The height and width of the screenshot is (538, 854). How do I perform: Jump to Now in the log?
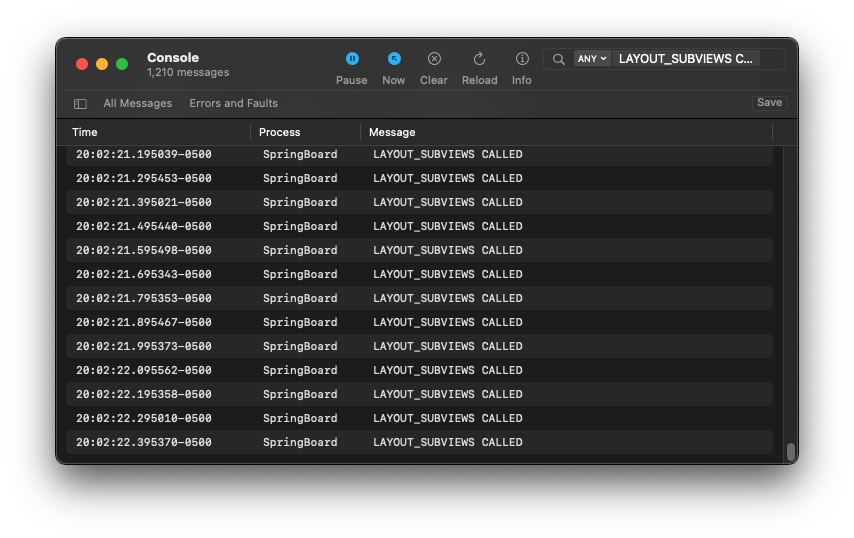click(x=394, y=68)
